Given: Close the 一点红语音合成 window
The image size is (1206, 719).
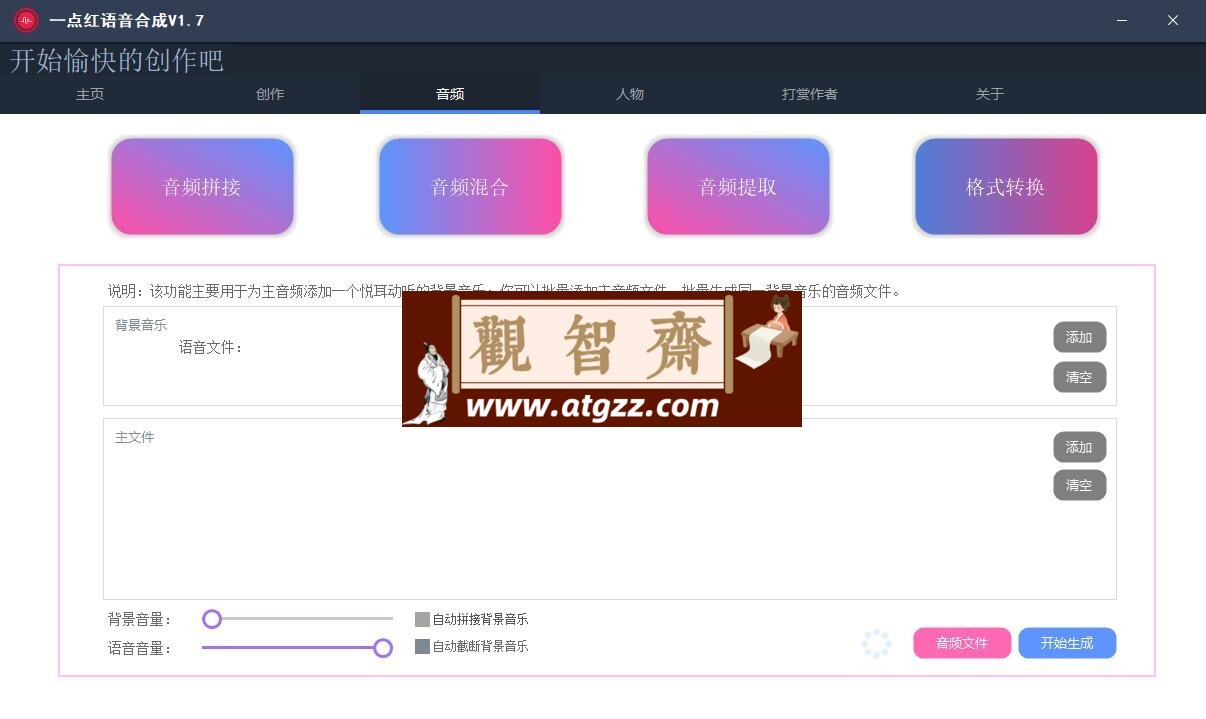Looking at the screenshot, I should point(1173,20).
